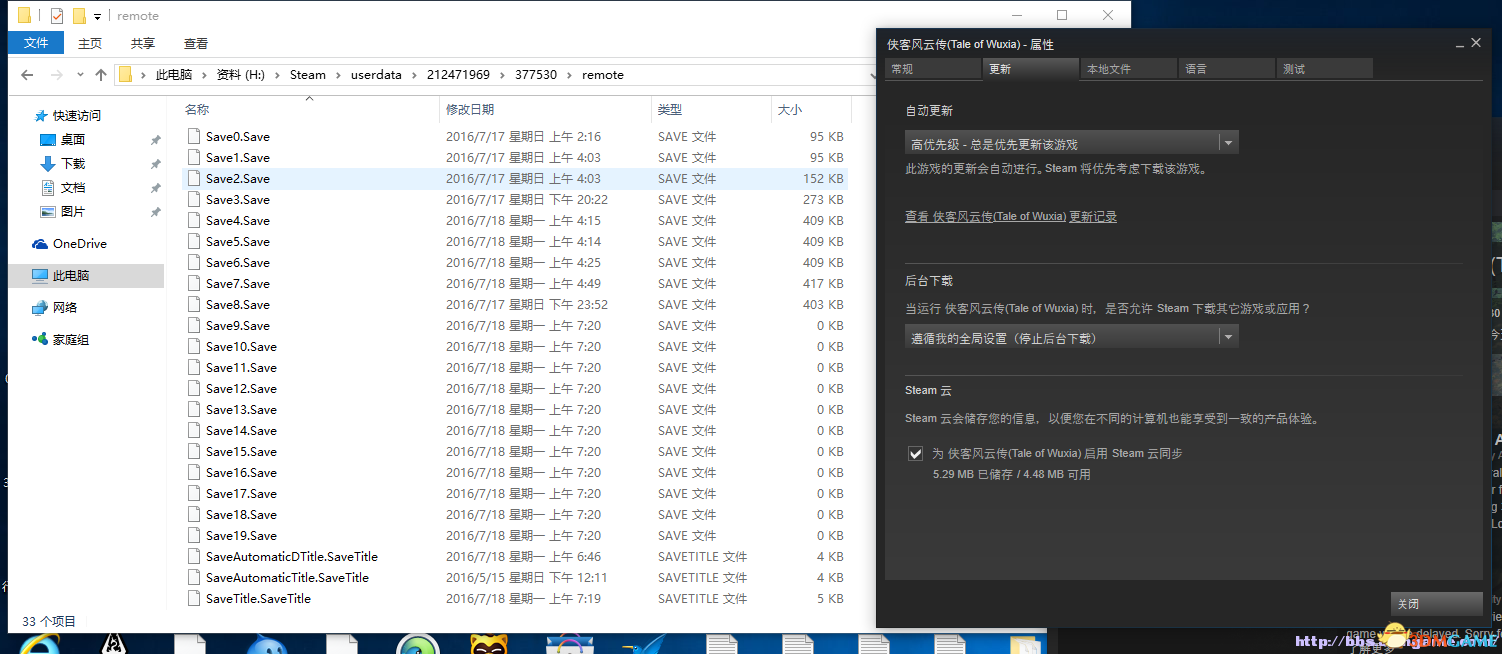
Task: Open the 遵循我的全局设置 background download dropdown
Action: 1071,338
